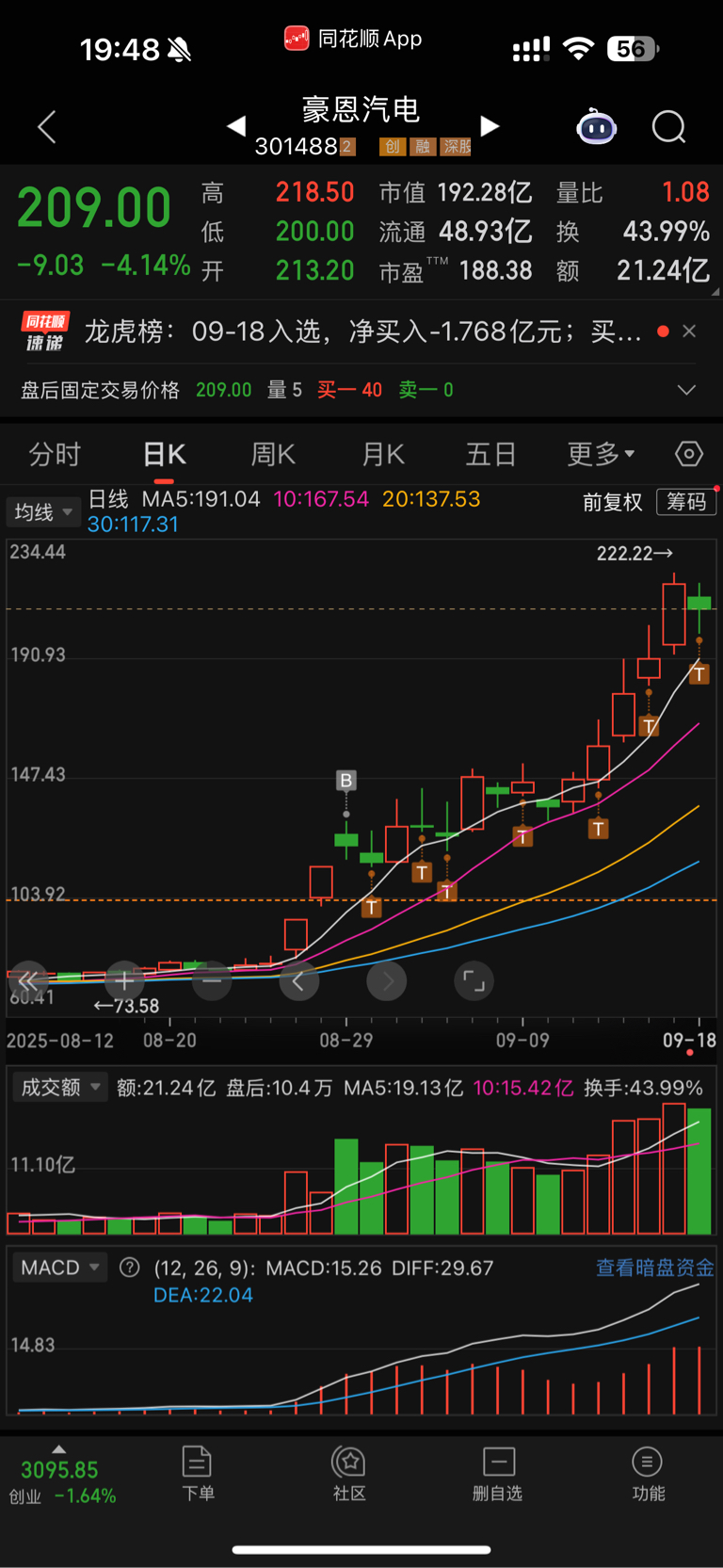The height and width of the screenshot is (1568, 723).
Task: Tap the 222.22 high price label
Action: (635, 554)
